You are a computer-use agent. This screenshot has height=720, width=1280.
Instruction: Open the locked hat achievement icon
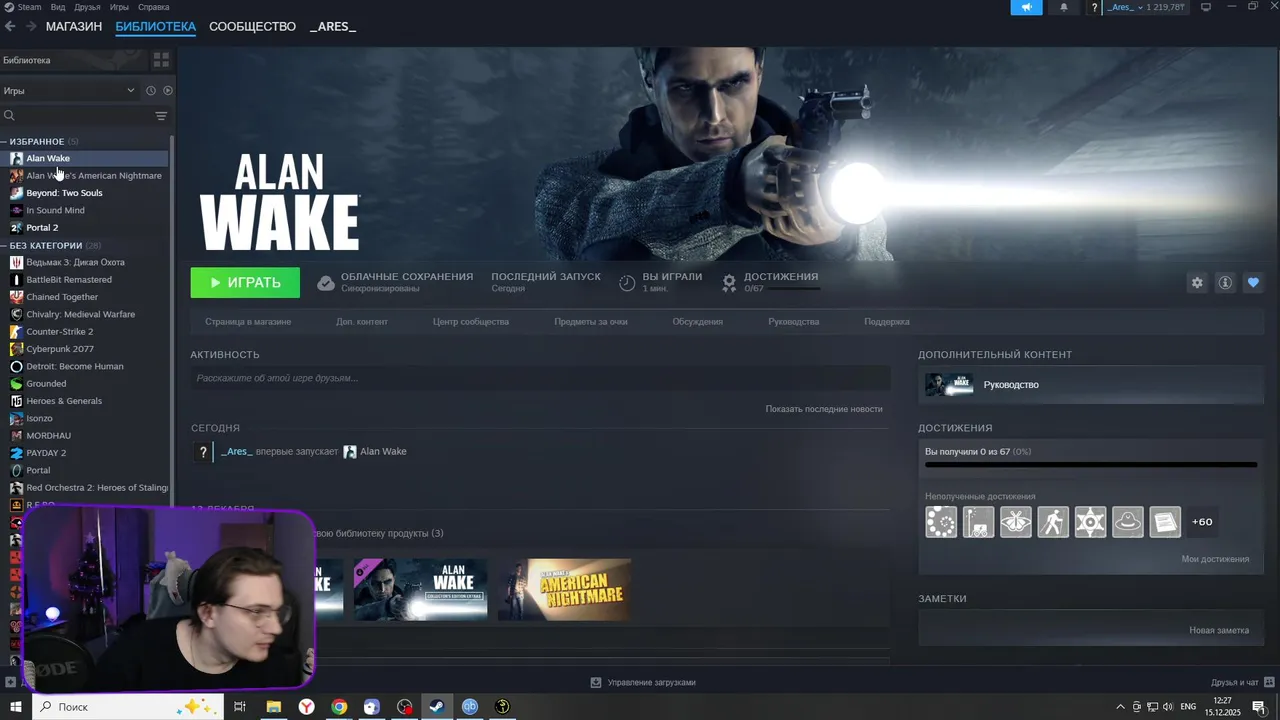click(1128, 521)
